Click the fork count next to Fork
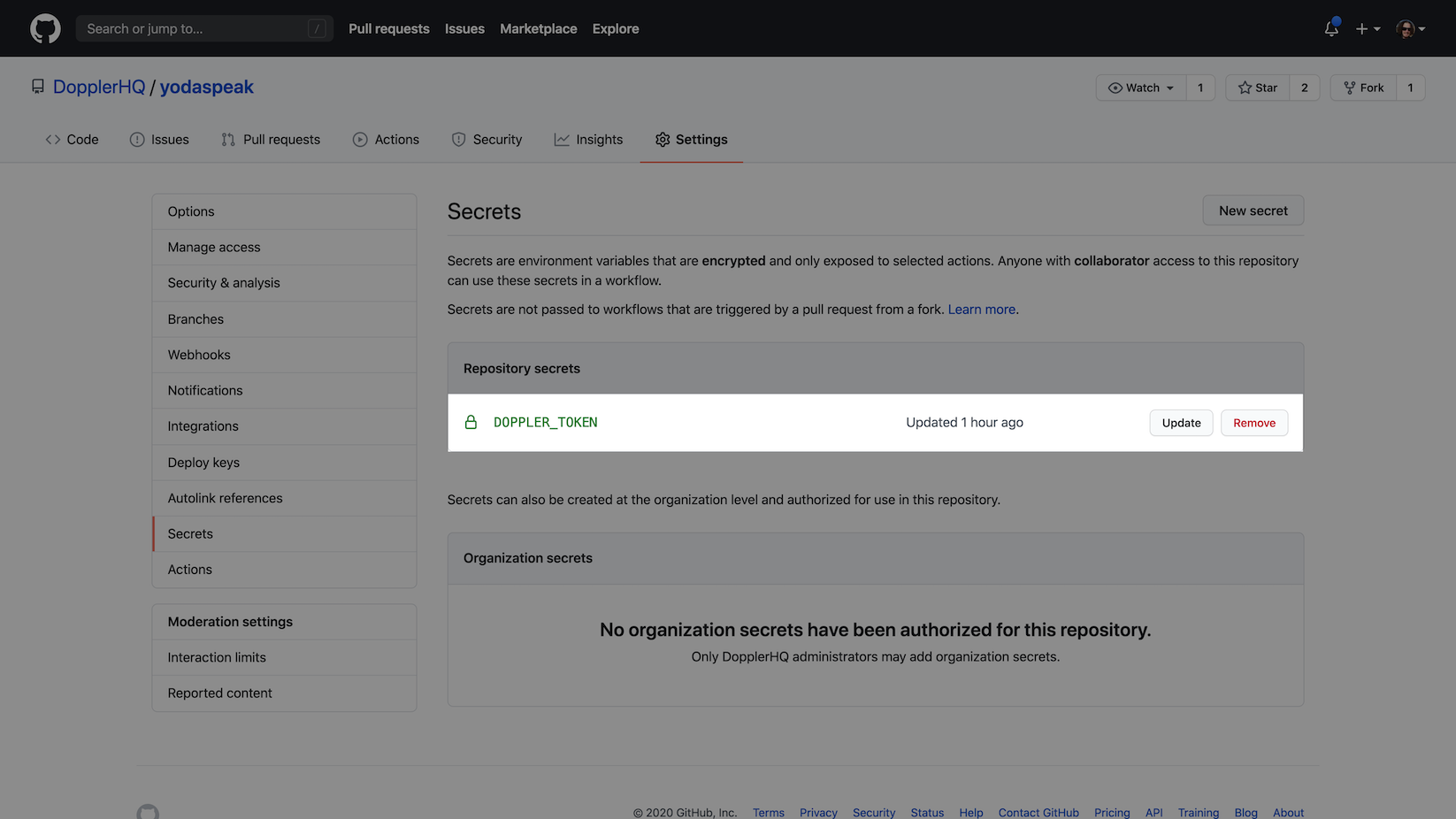 pos(1411,88)
